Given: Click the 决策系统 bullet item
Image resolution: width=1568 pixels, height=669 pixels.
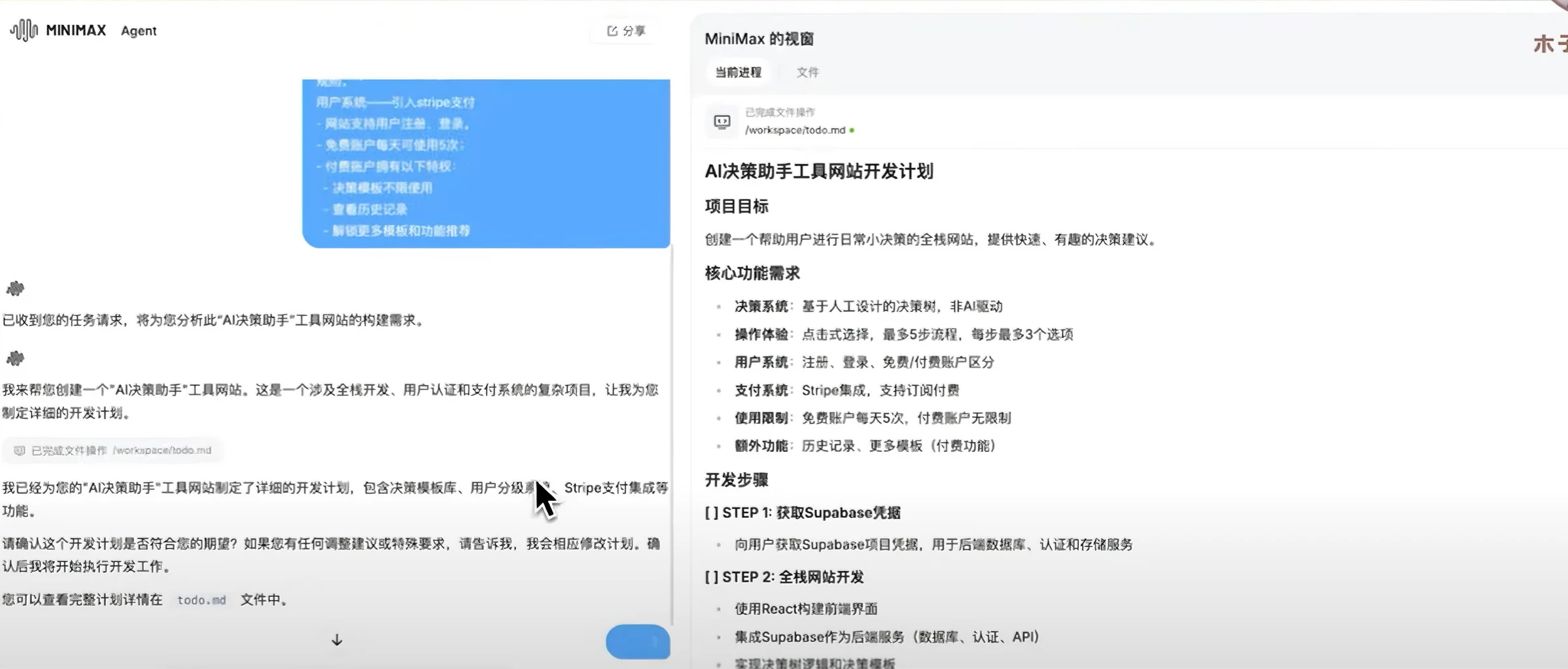Looking at the screenshot, I should 868,307.
